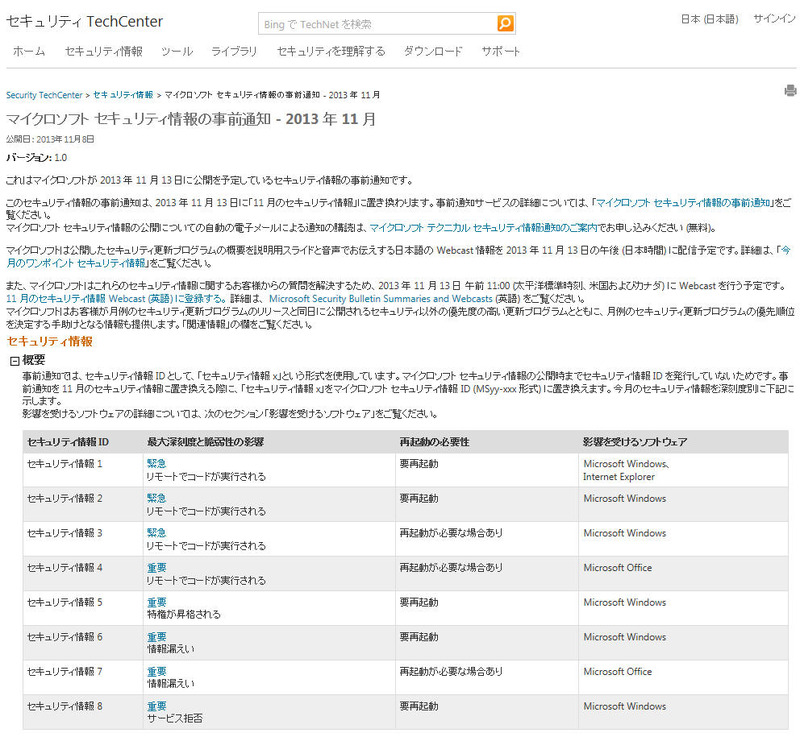The width and height of the screenshot is (800, 737).
Task: Open the ツール navigation item
Action: (177, 51)
